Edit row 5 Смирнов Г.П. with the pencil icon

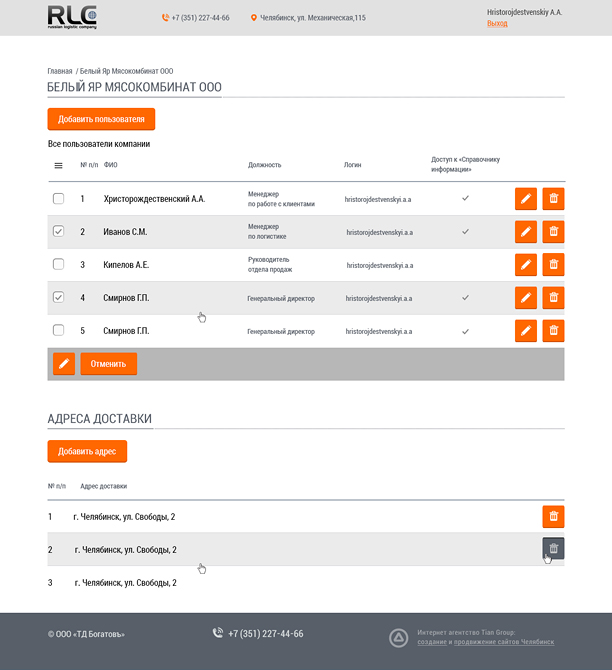click(x=526, y=331)
